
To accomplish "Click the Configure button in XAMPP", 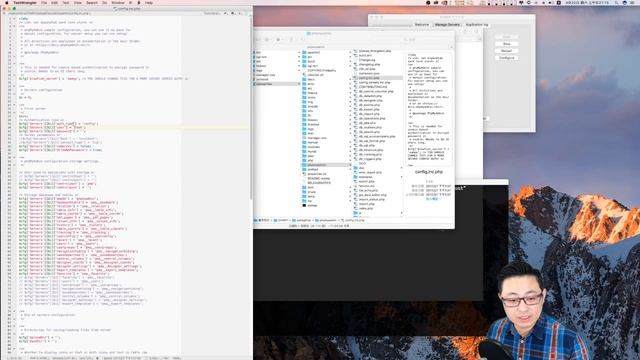I will [507, 58].
